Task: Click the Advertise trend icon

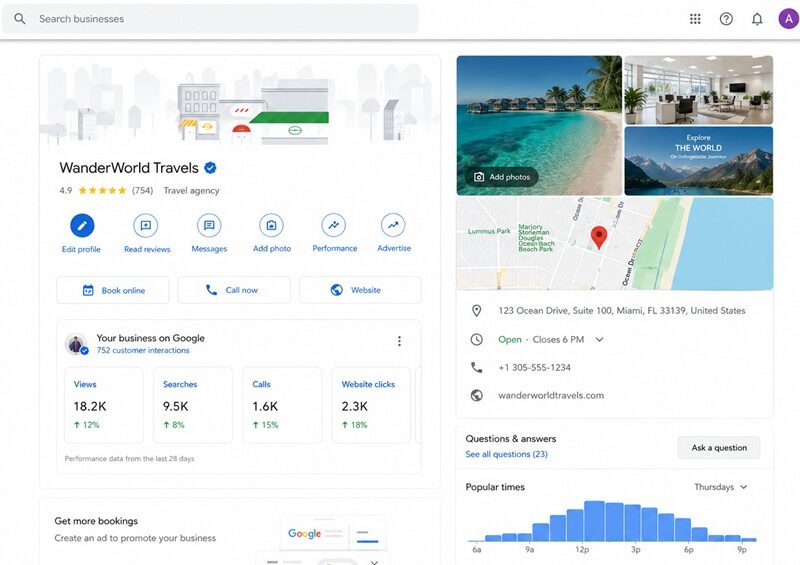Action: [x=393, y=225]
